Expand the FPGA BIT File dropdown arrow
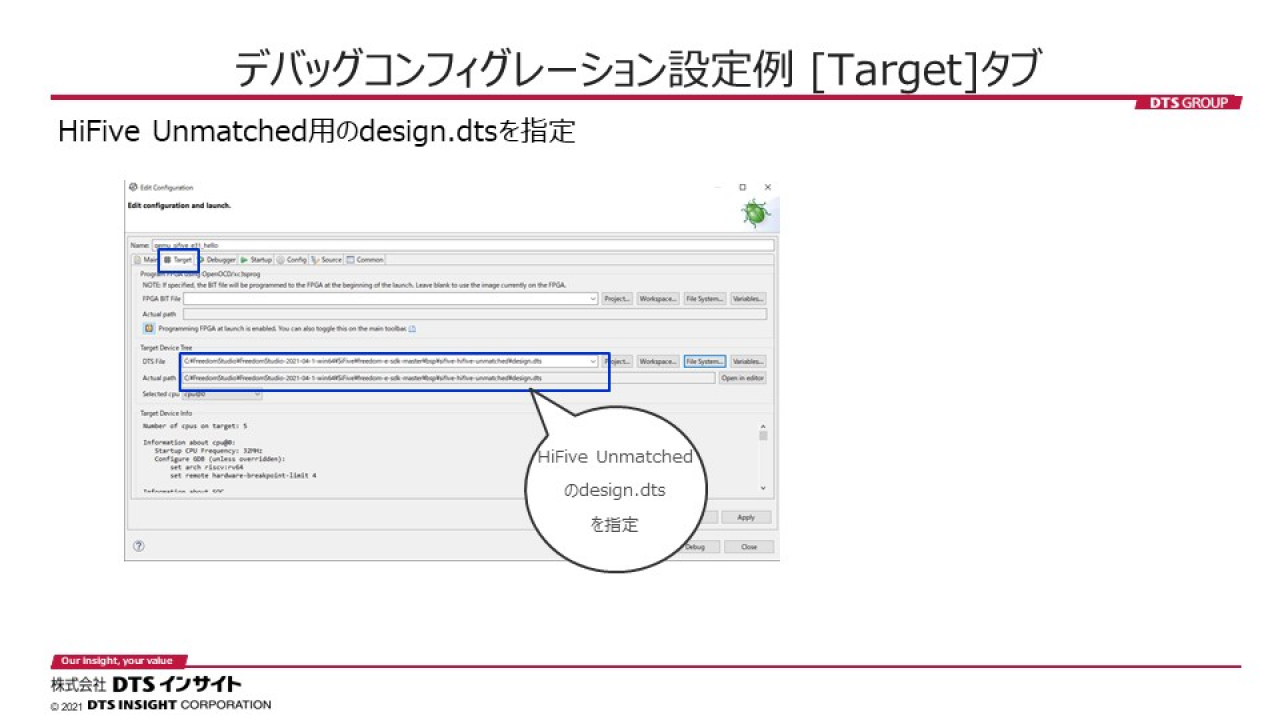Viewport: 1280px width, 720px height. [x=594, y=298]
